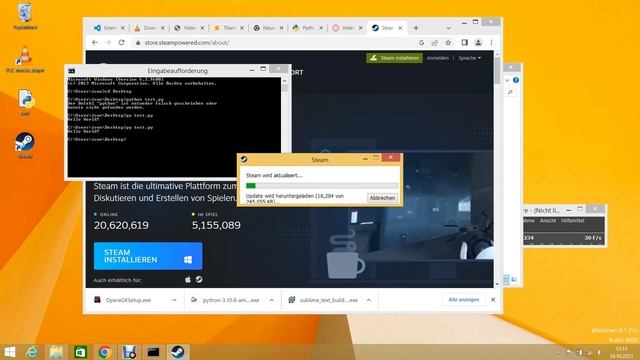Share this page from address bar
640x360 pixels.
pyautogui.click(x=435, y=42)
